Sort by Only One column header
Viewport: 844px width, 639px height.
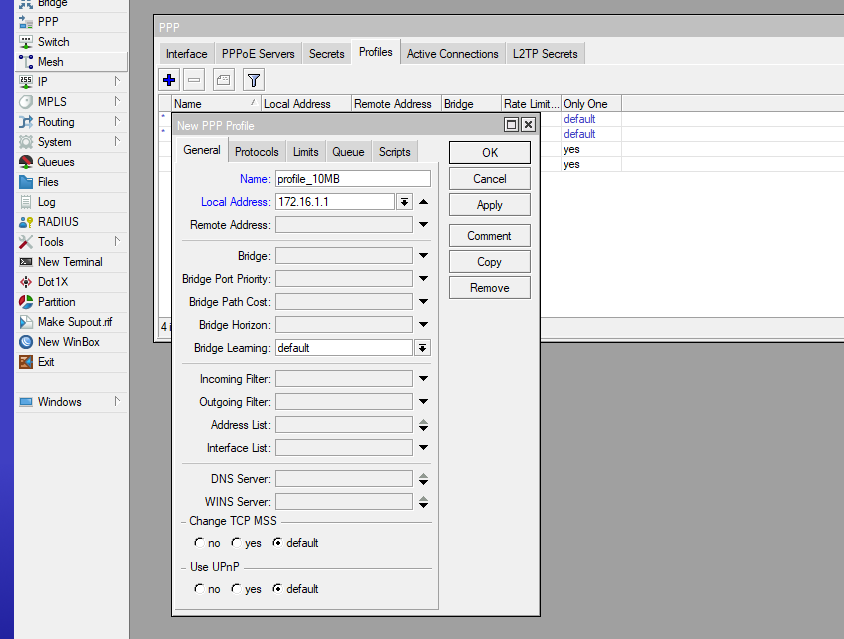[x=591, y=103]
